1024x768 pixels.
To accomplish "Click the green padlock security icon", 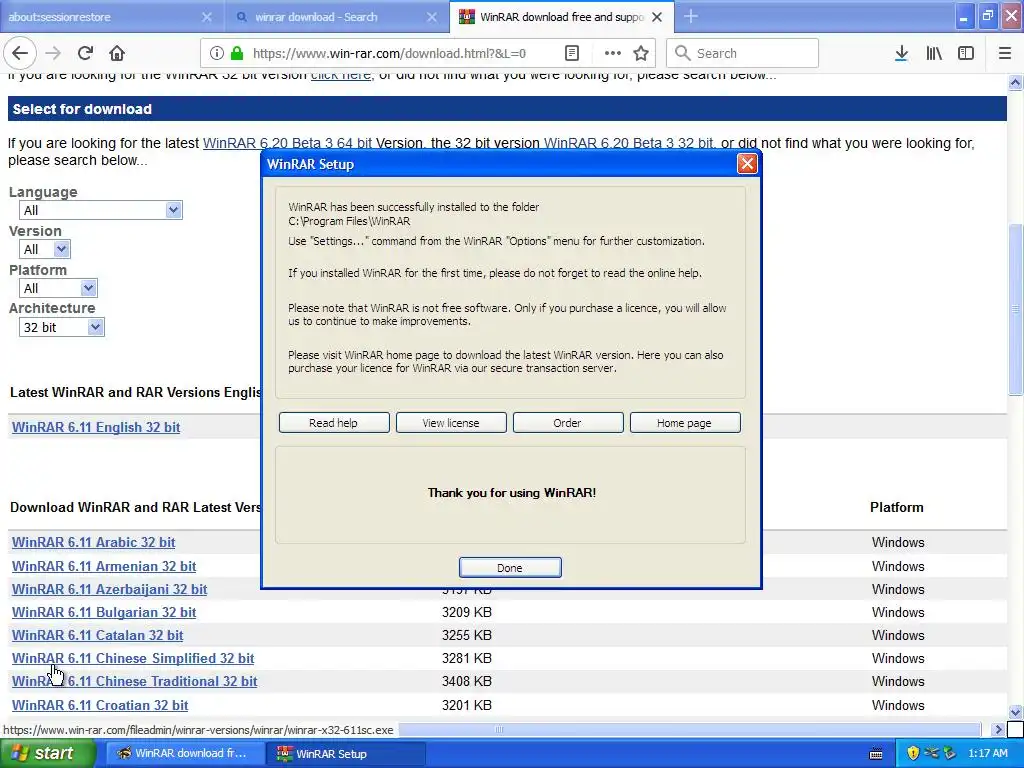I will (237, 54).
